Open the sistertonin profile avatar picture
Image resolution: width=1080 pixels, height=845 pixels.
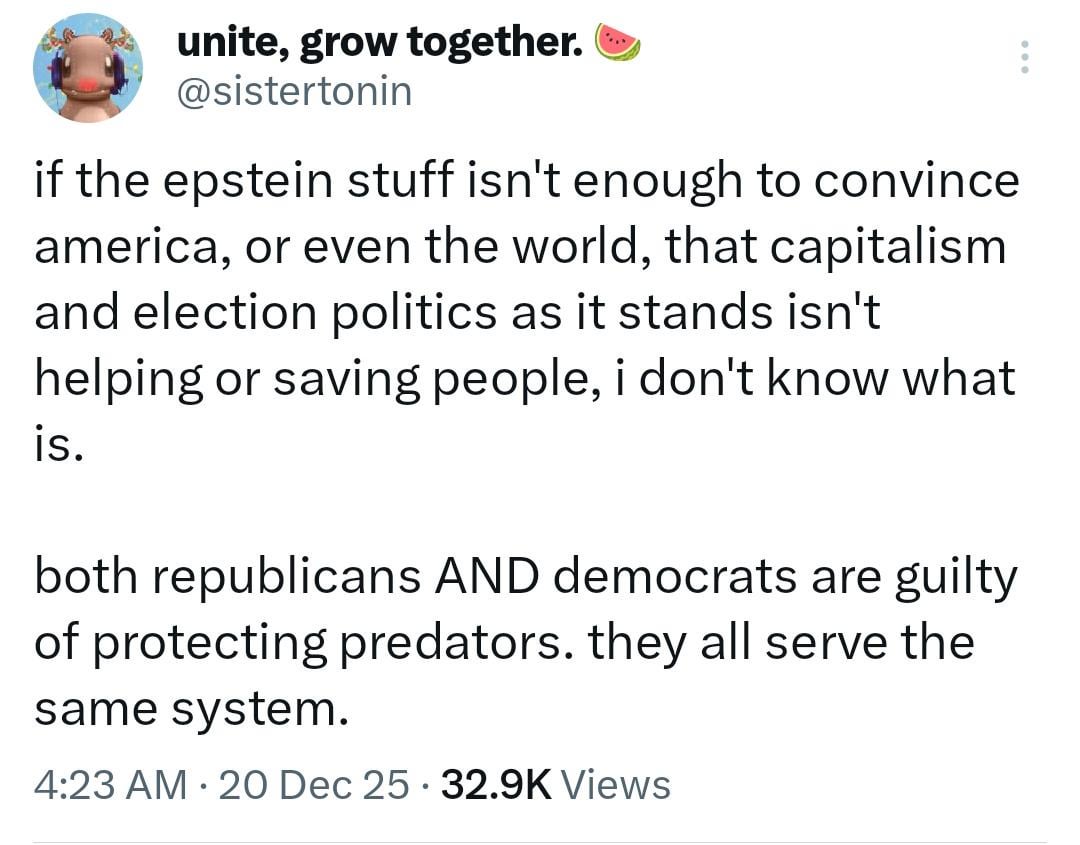coord(88,68)
